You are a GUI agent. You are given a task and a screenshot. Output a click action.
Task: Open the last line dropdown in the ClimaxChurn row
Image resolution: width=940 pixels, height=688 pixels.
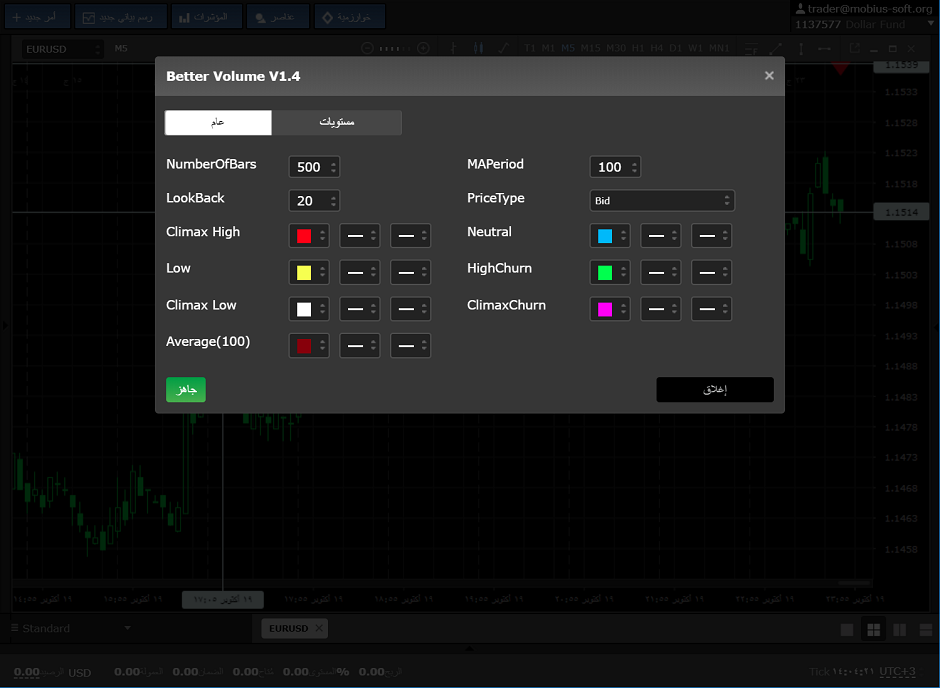712,309
